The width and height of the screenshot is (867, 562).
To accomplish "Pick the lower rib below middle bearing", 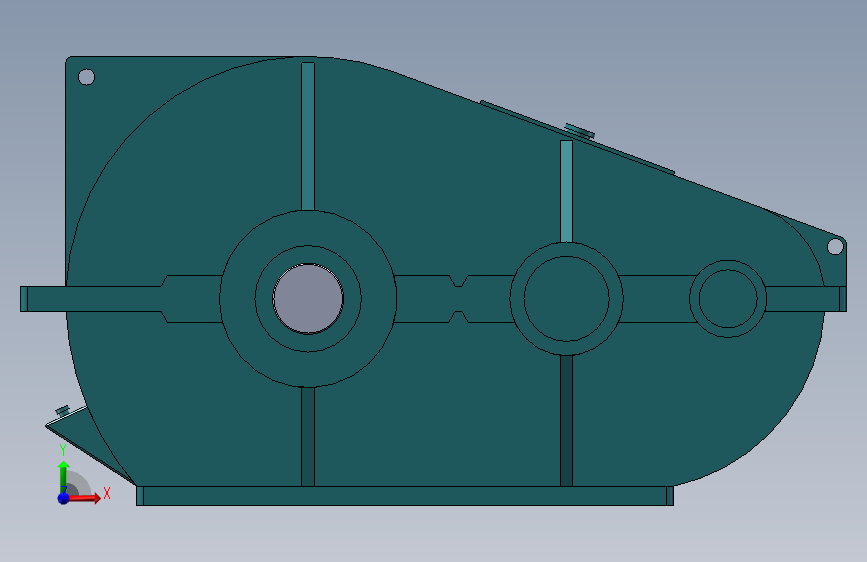I will [566, 421].
